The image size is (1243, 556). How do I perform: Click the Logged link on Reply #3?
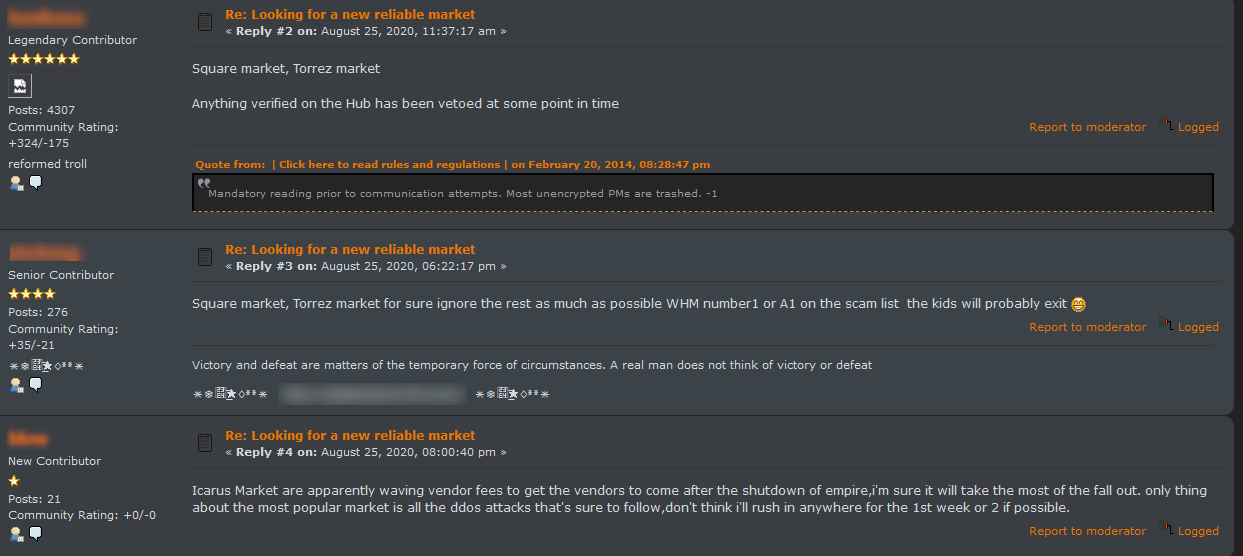(1197, 327)
